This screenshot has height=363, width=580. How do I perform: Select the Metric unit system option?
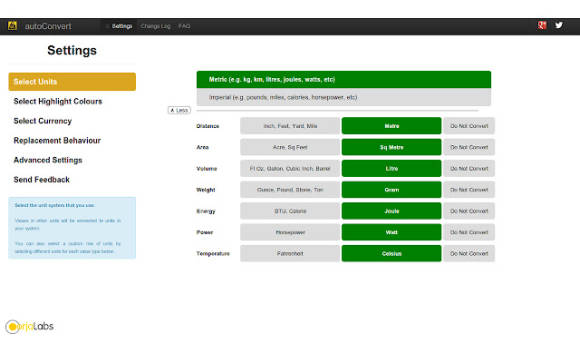[x=344, y=80]
